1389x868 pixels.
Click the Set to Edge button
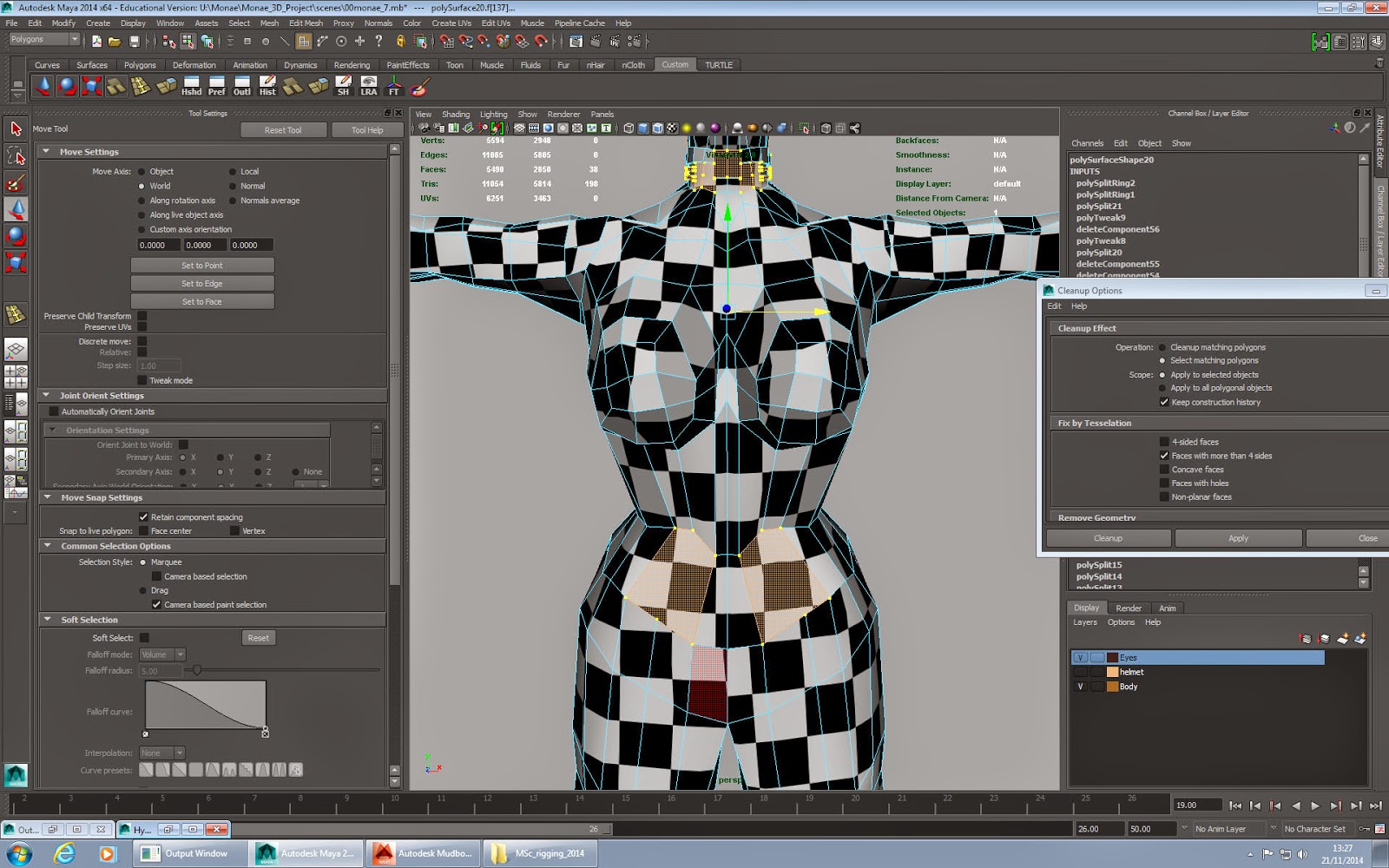(202, 284)
